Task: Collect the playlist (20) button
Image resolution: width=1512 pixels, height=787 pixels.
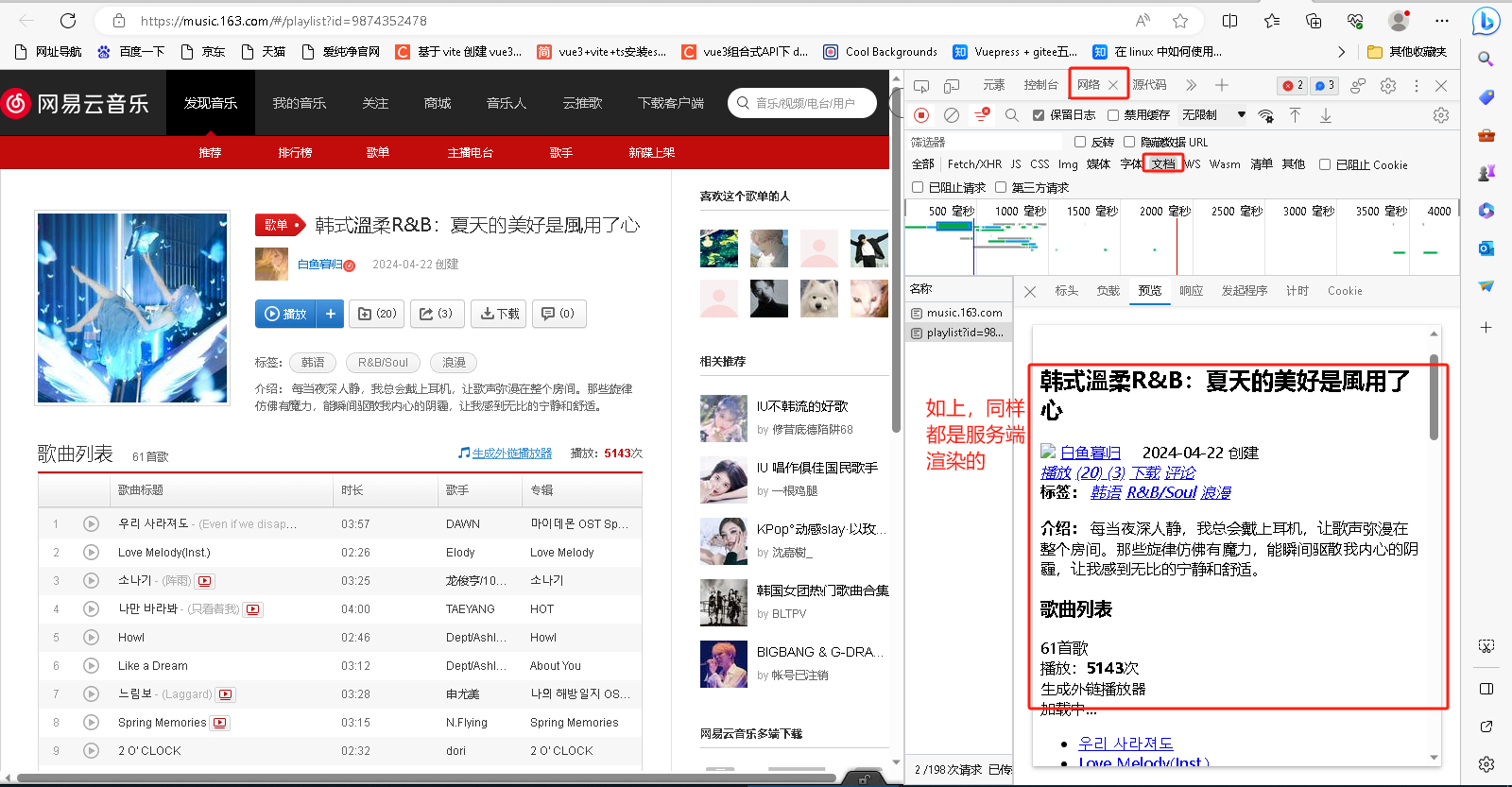Action: click(377, 314)
